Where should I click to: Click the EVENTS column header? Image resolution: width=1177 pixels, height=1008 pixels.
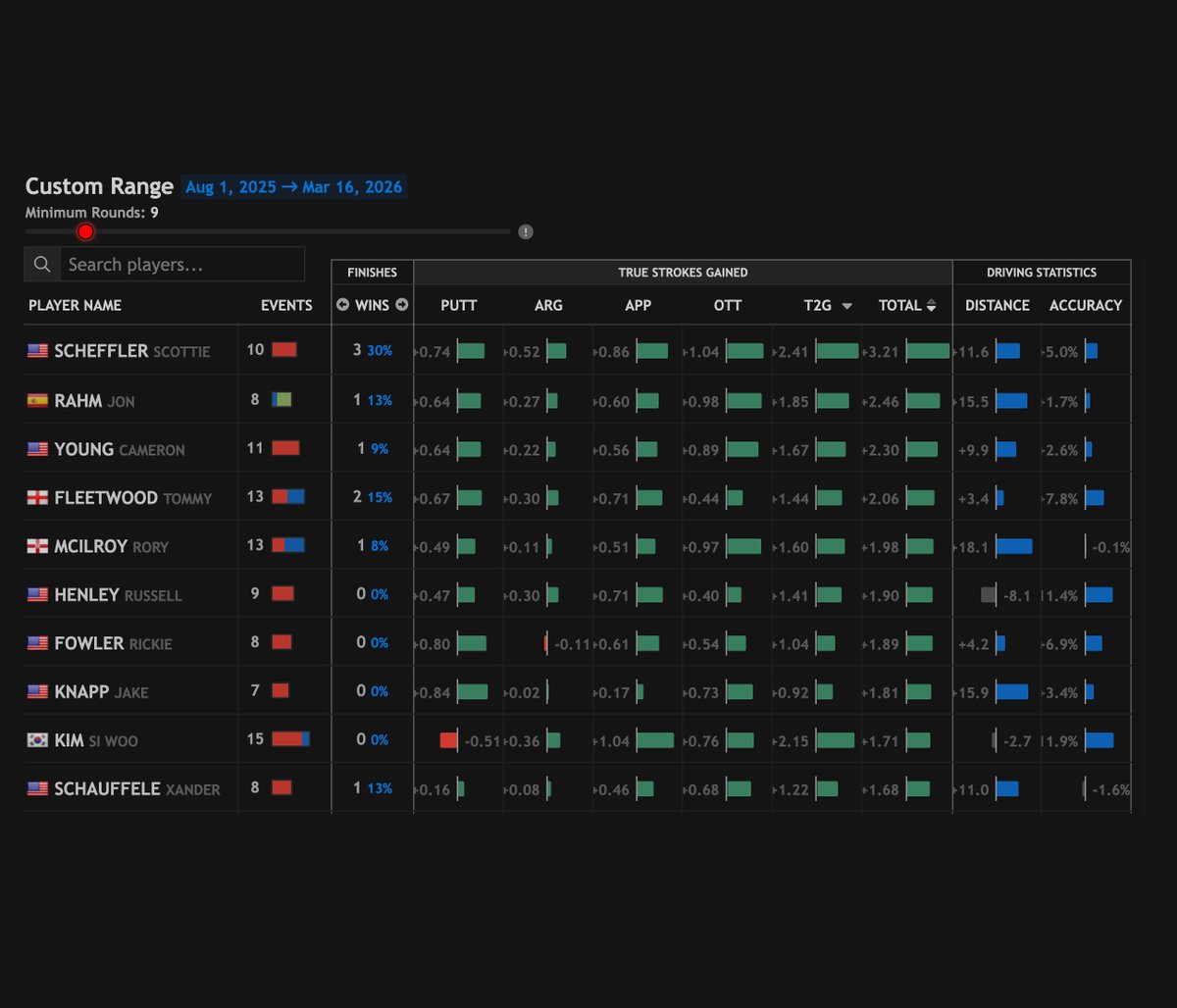286,305
